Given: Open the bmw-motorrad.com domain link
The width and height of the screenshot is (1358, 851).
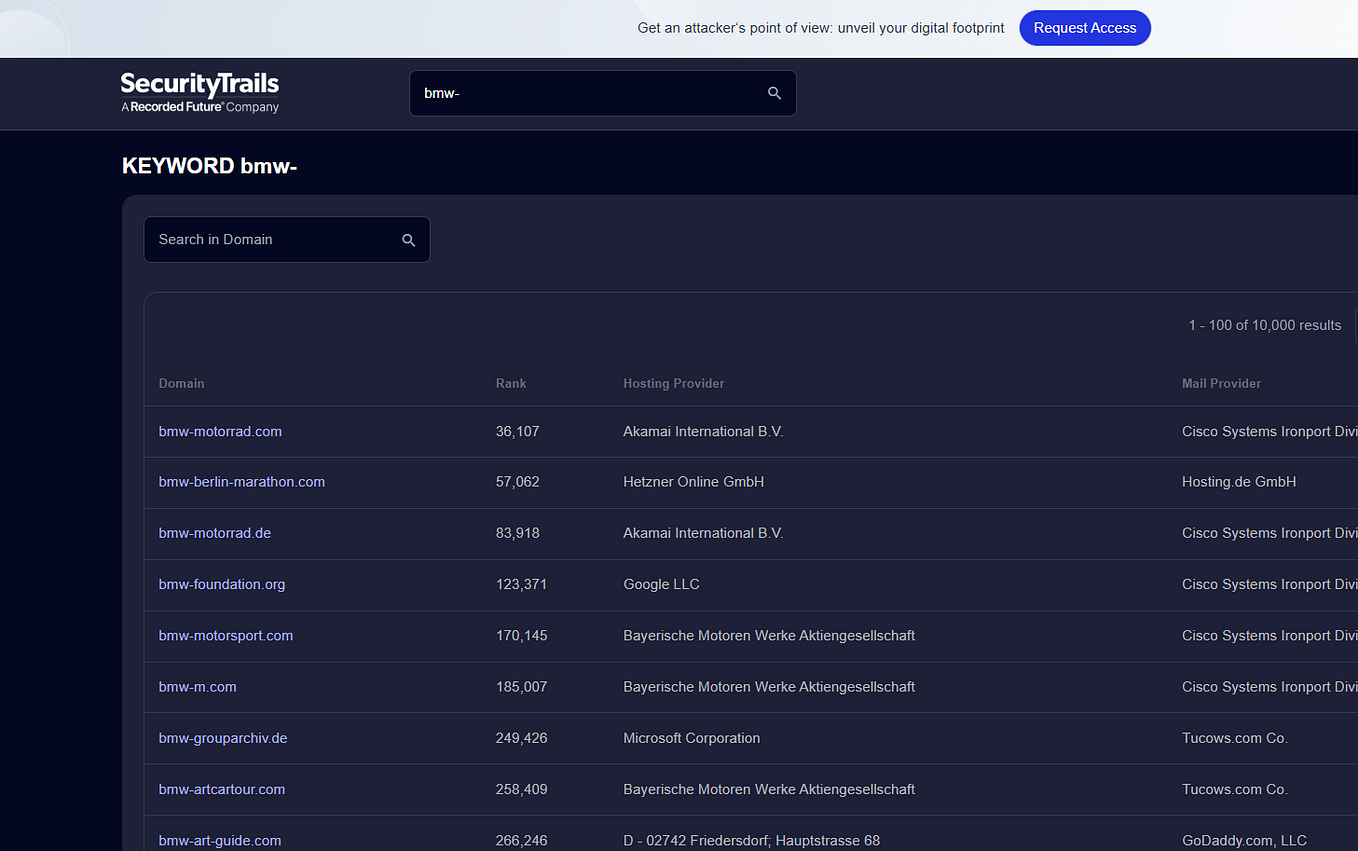Looking at the screenshot, I should click(x=220, y=431).
